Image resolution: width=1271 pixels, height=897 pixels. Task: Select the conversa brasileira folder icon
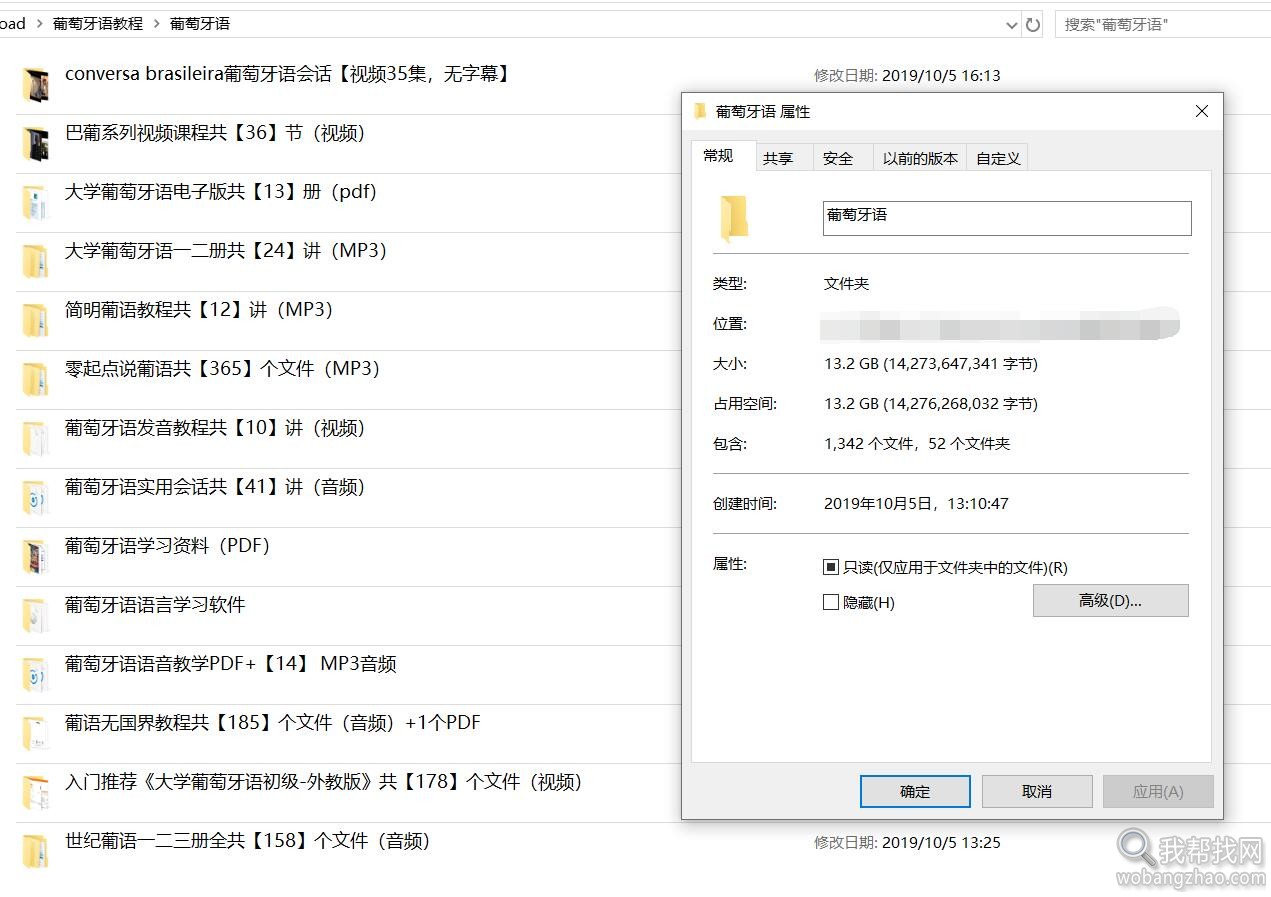[x=36, y=84]
